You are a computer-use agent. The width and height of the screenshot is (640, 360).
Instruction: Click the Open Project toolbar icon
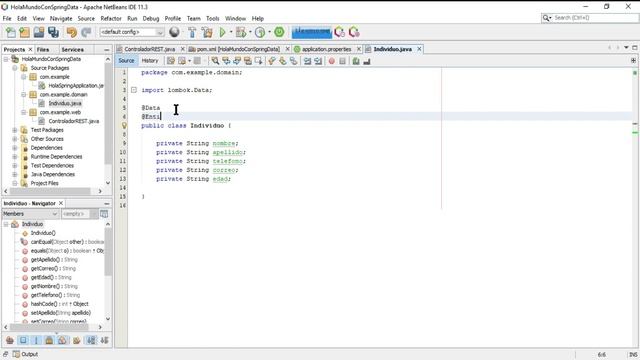(x=39, y=32)
